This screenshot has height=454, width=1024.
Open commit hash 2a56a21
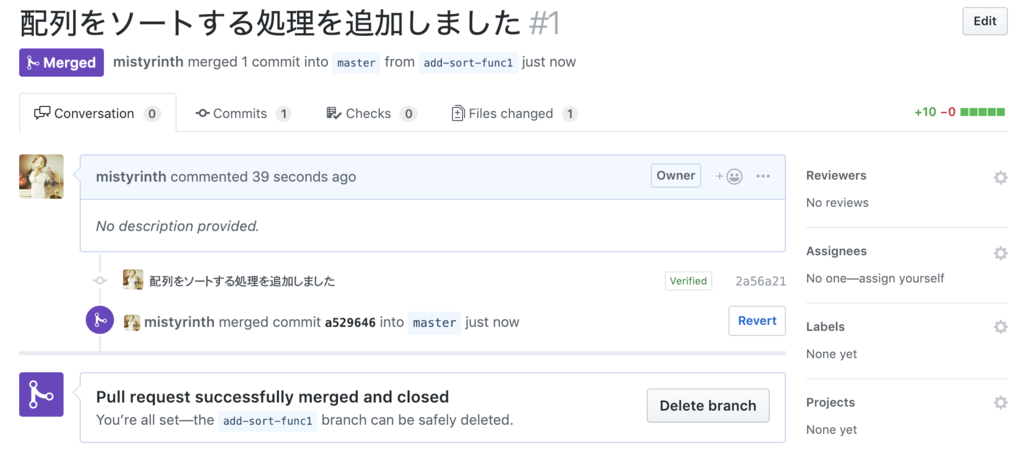(x=760, y=281)
